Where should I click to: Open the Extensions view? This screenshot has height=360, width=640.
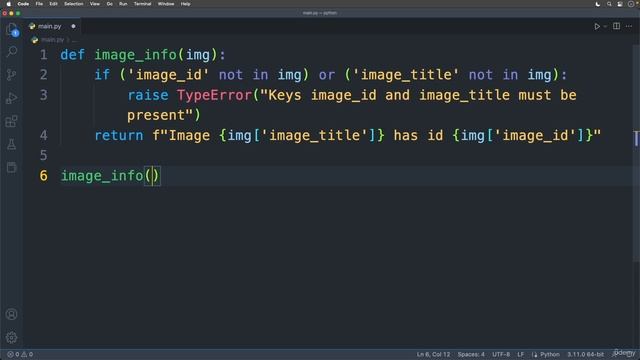coord(11,121)
